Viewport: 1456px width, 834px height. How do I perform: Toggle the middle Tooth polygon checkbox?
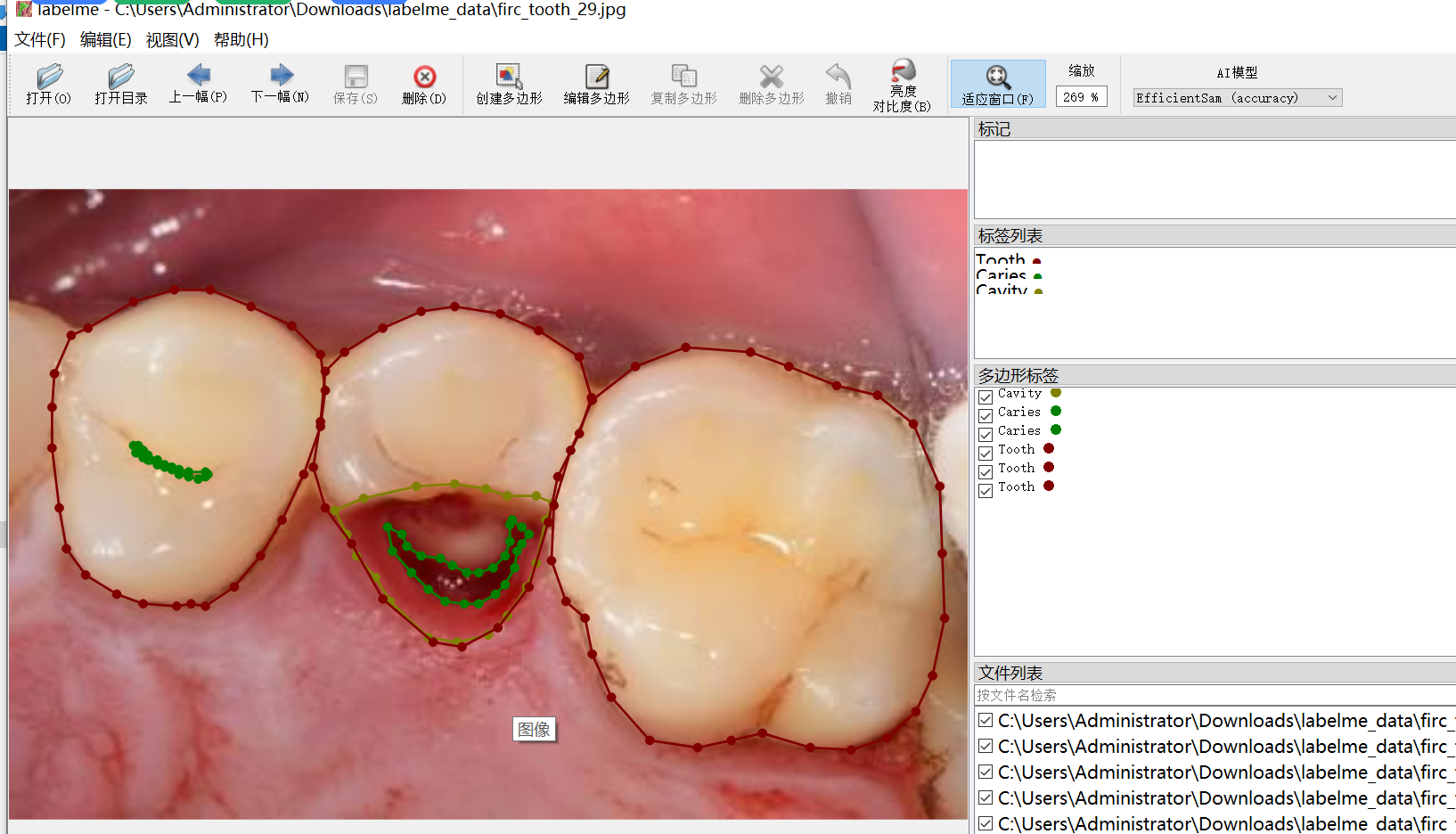[x=986, y=472]
